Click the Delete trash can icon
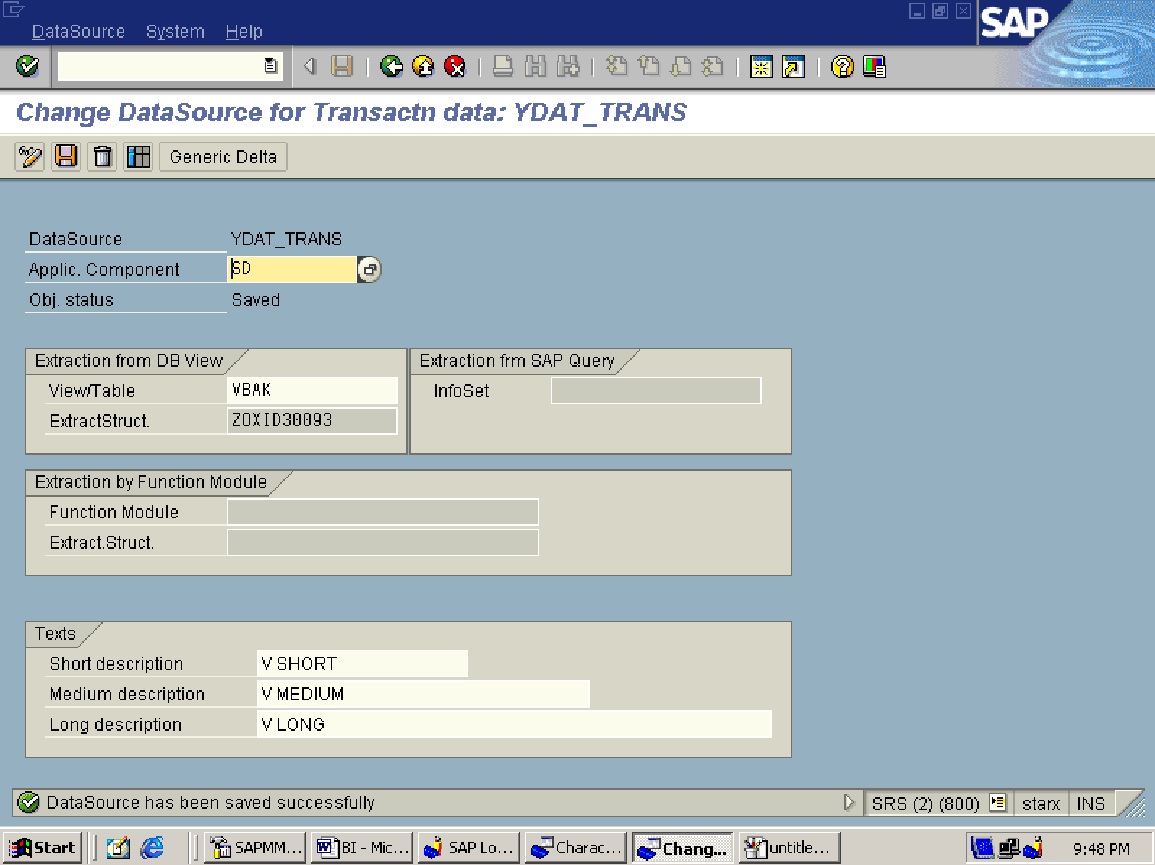This screenshot has height=865, width=1155. [102, 156]
